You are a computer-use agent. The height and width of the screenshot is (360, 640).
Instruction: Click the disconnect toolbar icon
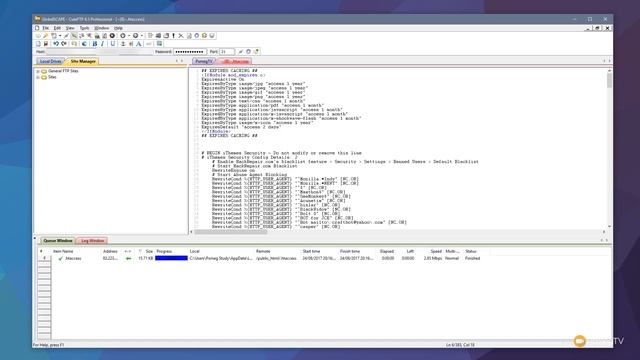pos(74,36)
